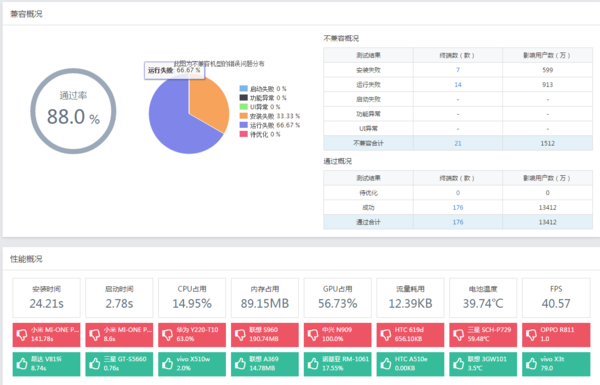Open the 176 link in 通过合计 row
Screen dimensions: 600x385
click(x=458, y=222)
